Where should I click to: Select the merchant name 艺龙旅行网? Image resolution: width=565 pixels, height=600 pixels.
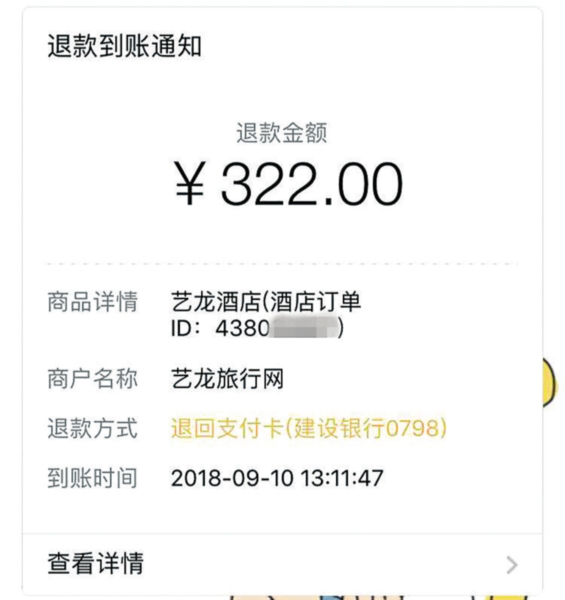(x=227, y=379)
